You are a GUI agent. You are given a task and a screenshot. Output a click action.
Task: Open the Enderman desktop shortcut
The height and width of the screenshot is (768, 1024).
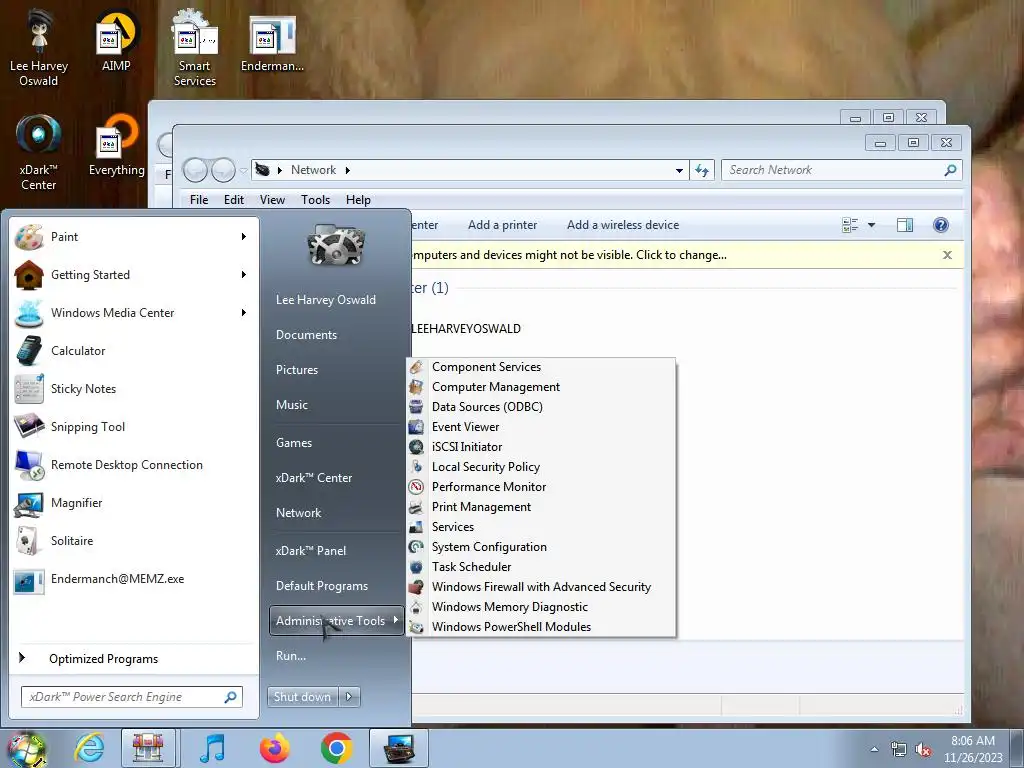pos(272,42)
